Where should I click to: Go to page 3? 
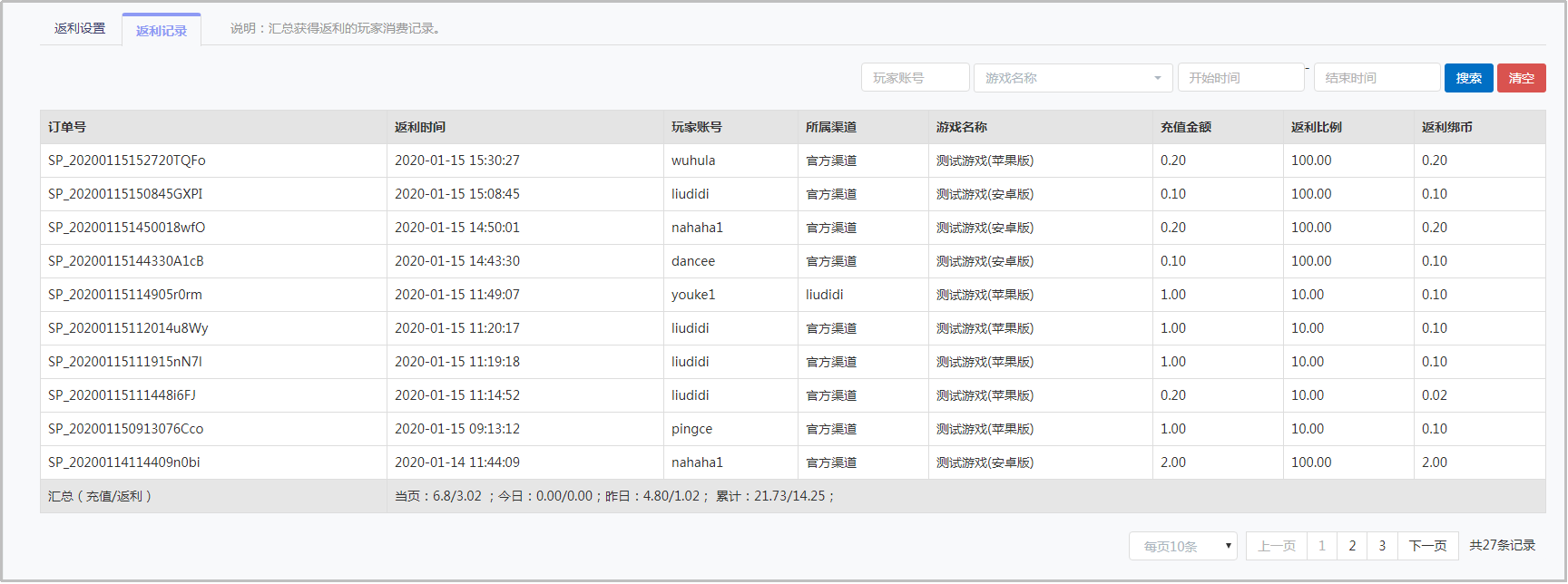[1382, 546]
